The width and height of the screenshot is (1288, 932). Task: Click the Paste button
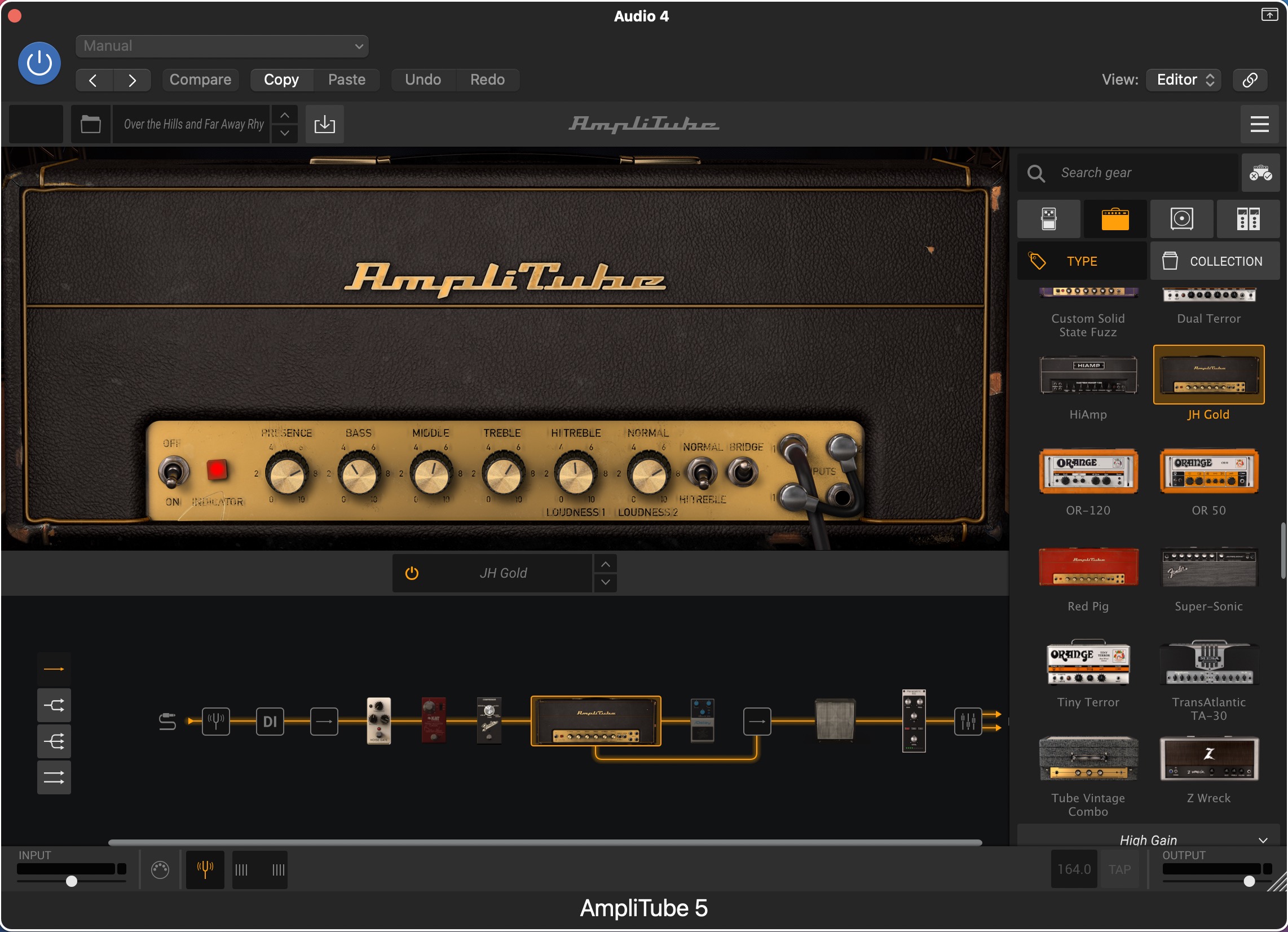pos(347,80)
